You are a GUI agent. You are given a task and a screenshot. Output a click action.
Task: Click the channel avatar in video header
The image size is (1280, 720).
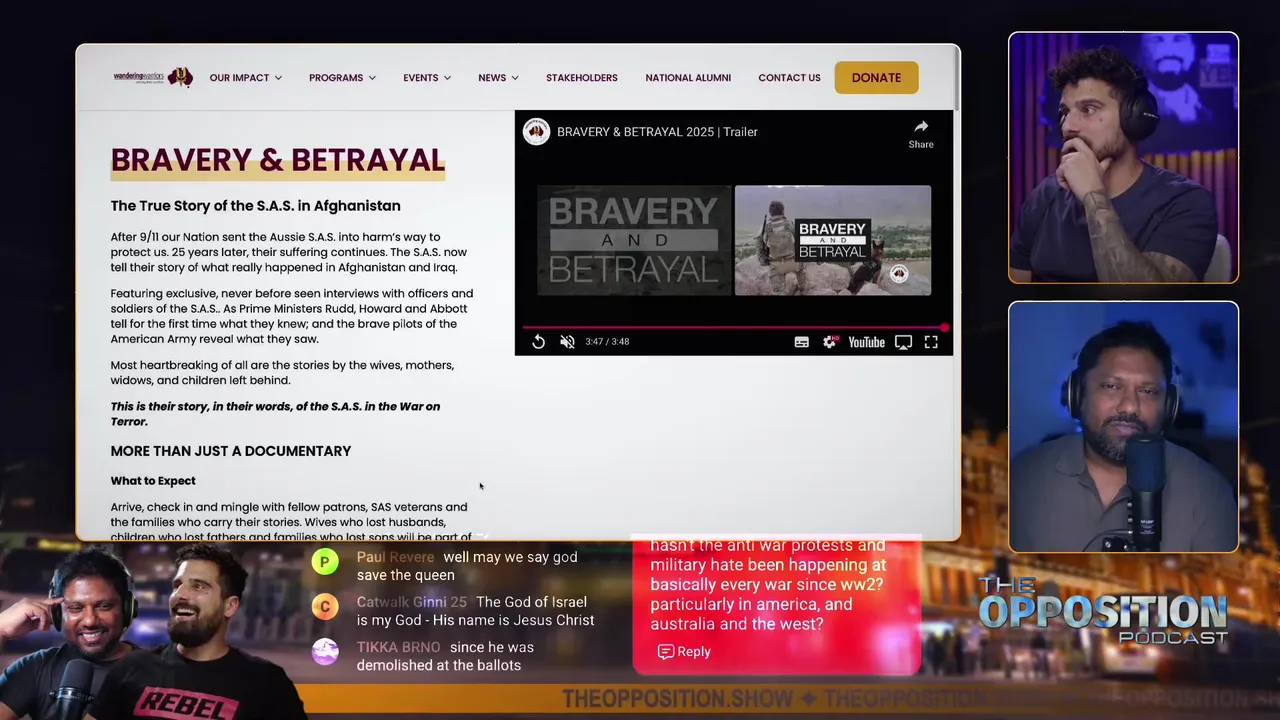pyautogui.click(x=537, y=132)
